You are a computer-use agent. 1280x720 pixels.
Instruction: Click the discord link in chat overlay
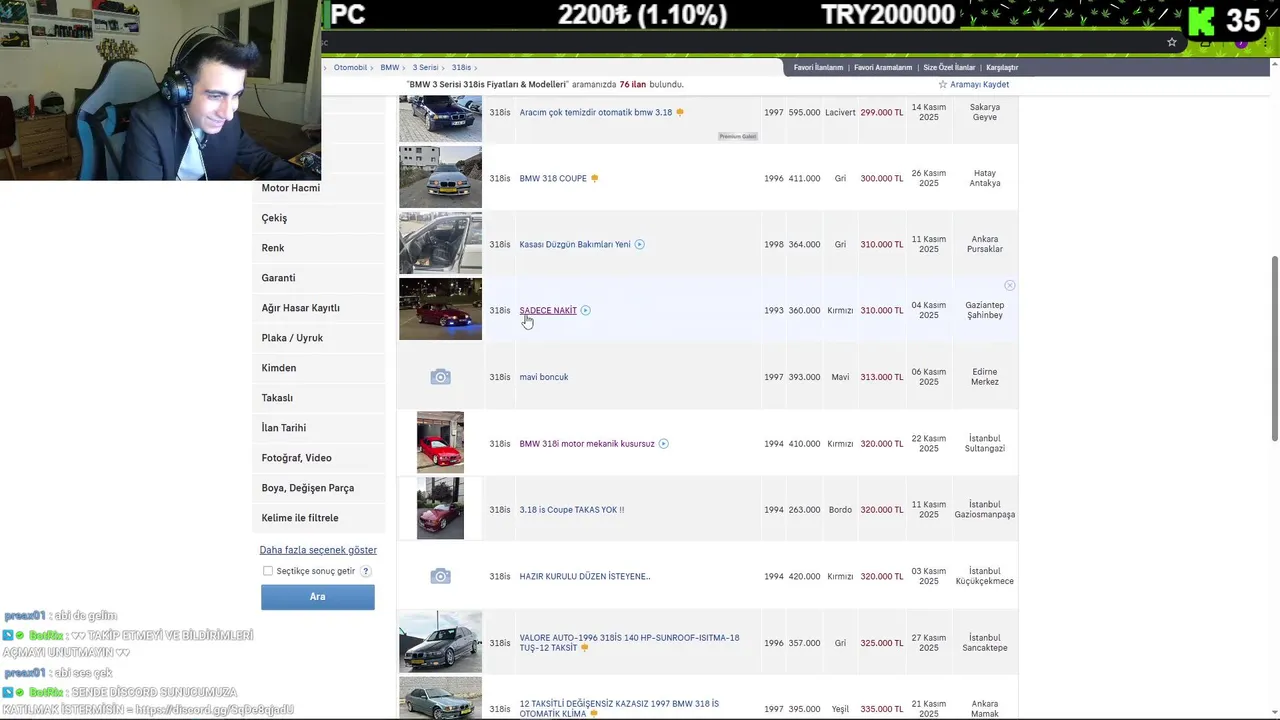(214, 709)
